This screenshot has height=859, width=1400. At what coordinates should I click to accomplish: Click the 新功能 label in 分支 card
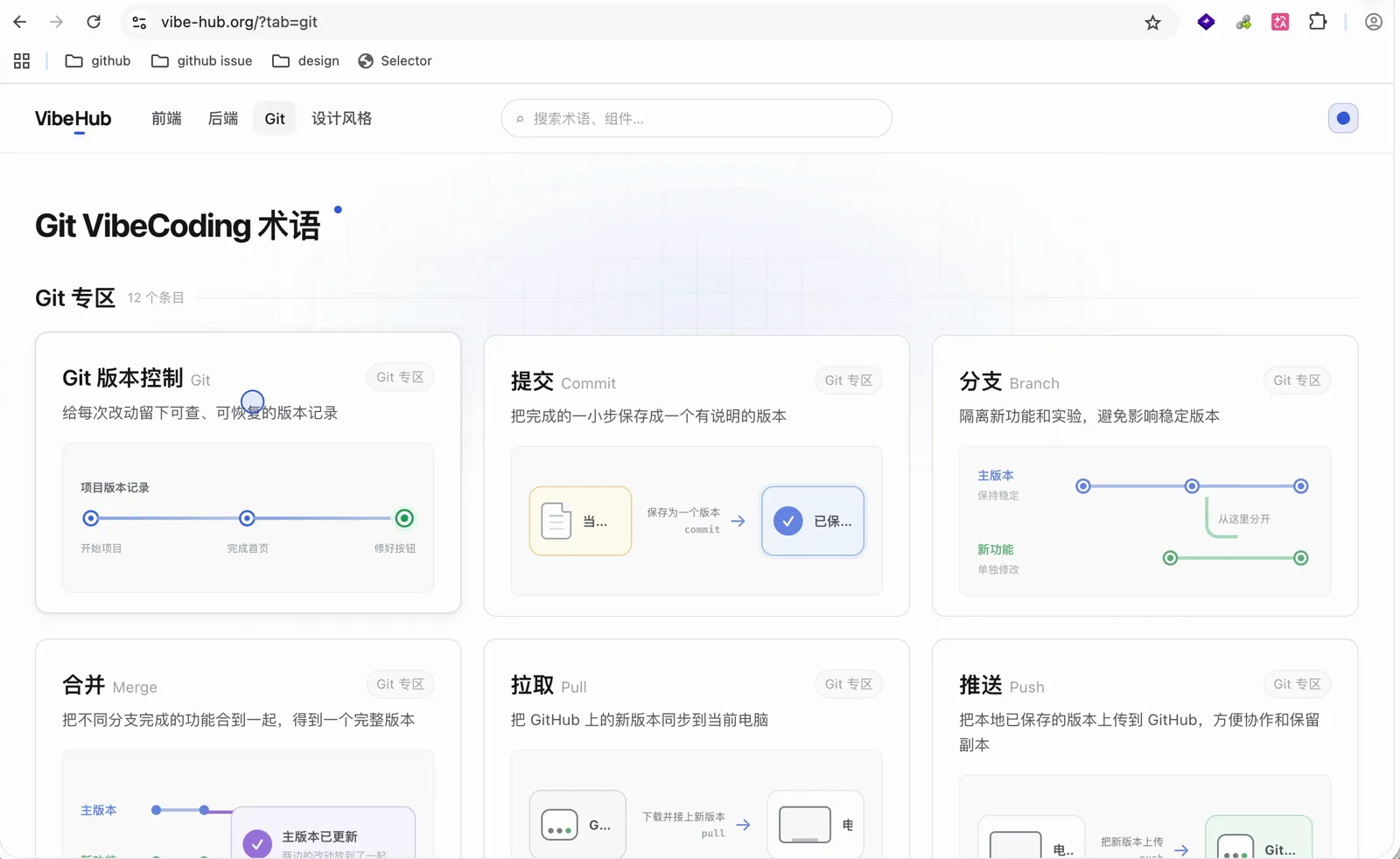click(996, 550)
